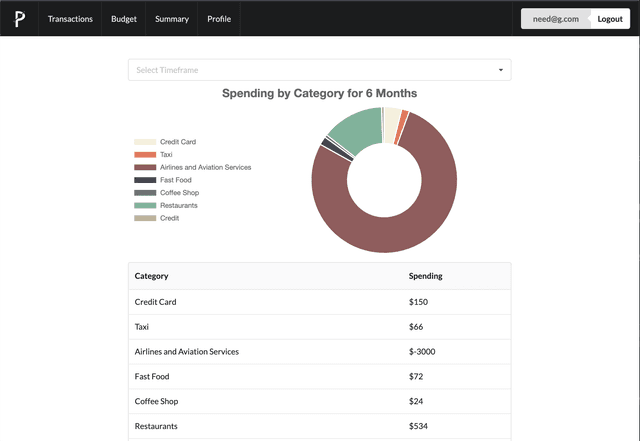
Task: Toggle Coffee Shop legend swatch
Action: point(145,192)
